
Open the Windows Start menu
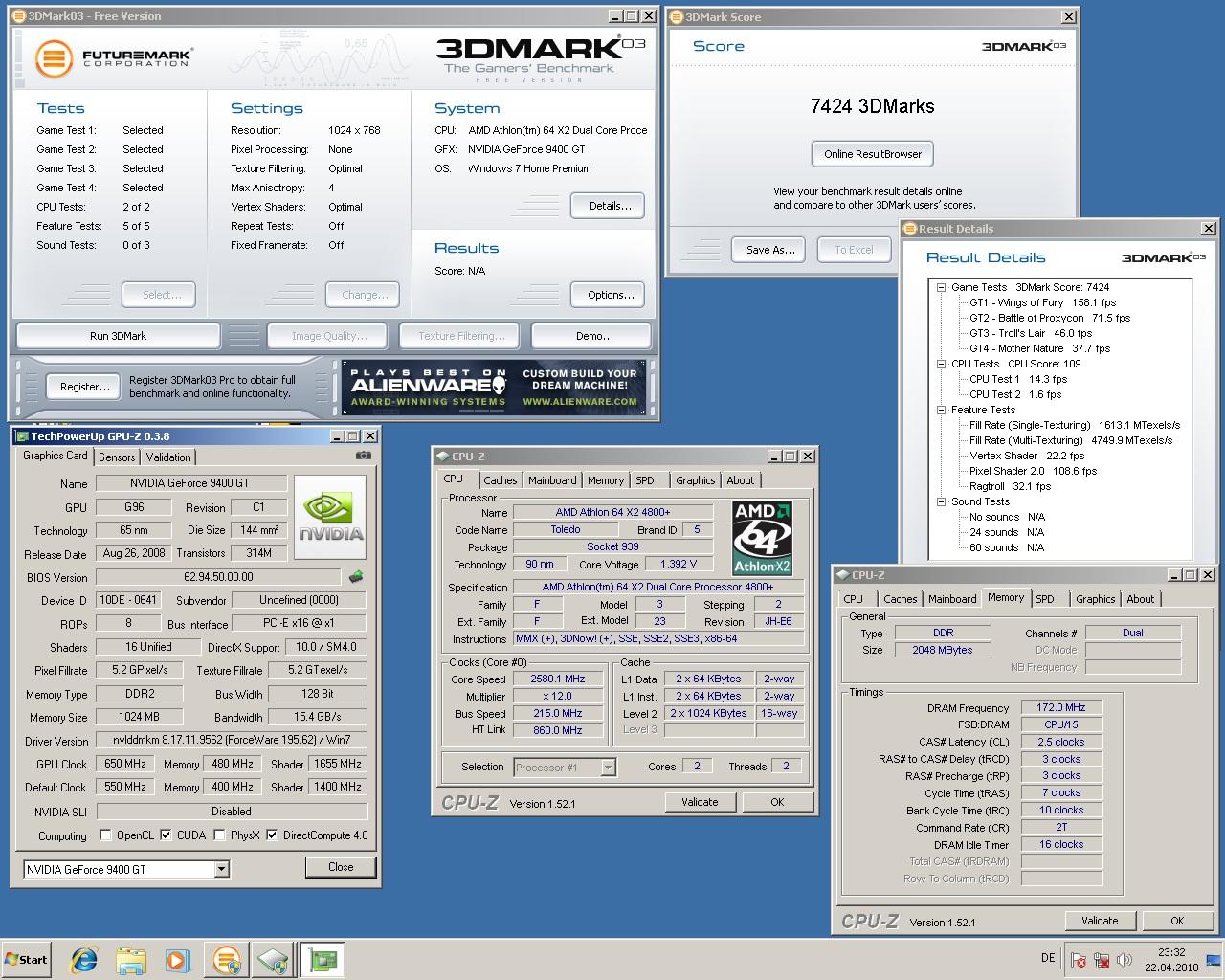pos(26,959)
